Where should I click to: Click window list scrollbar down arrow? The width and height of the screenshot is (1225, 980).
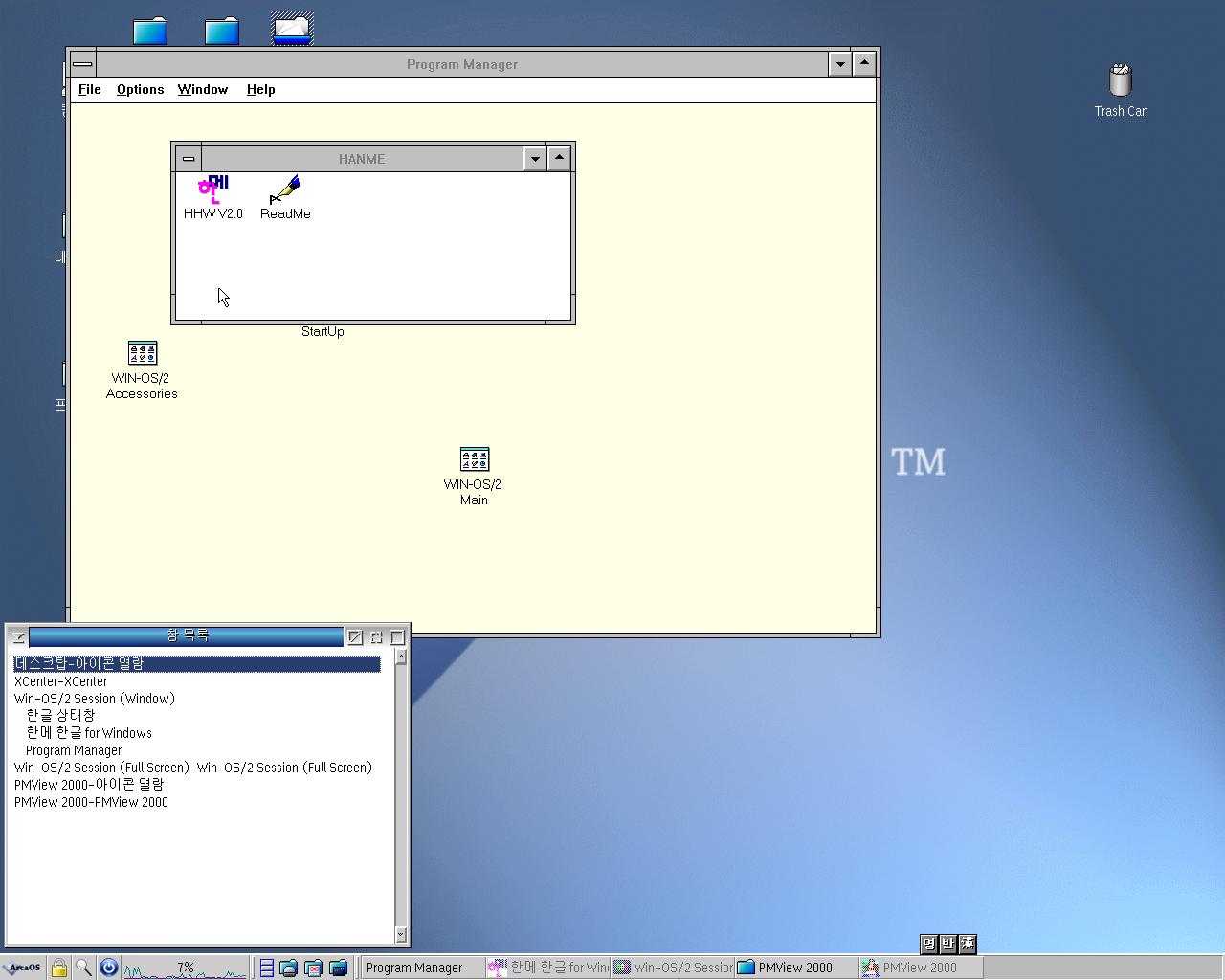(x=401, y=934)
